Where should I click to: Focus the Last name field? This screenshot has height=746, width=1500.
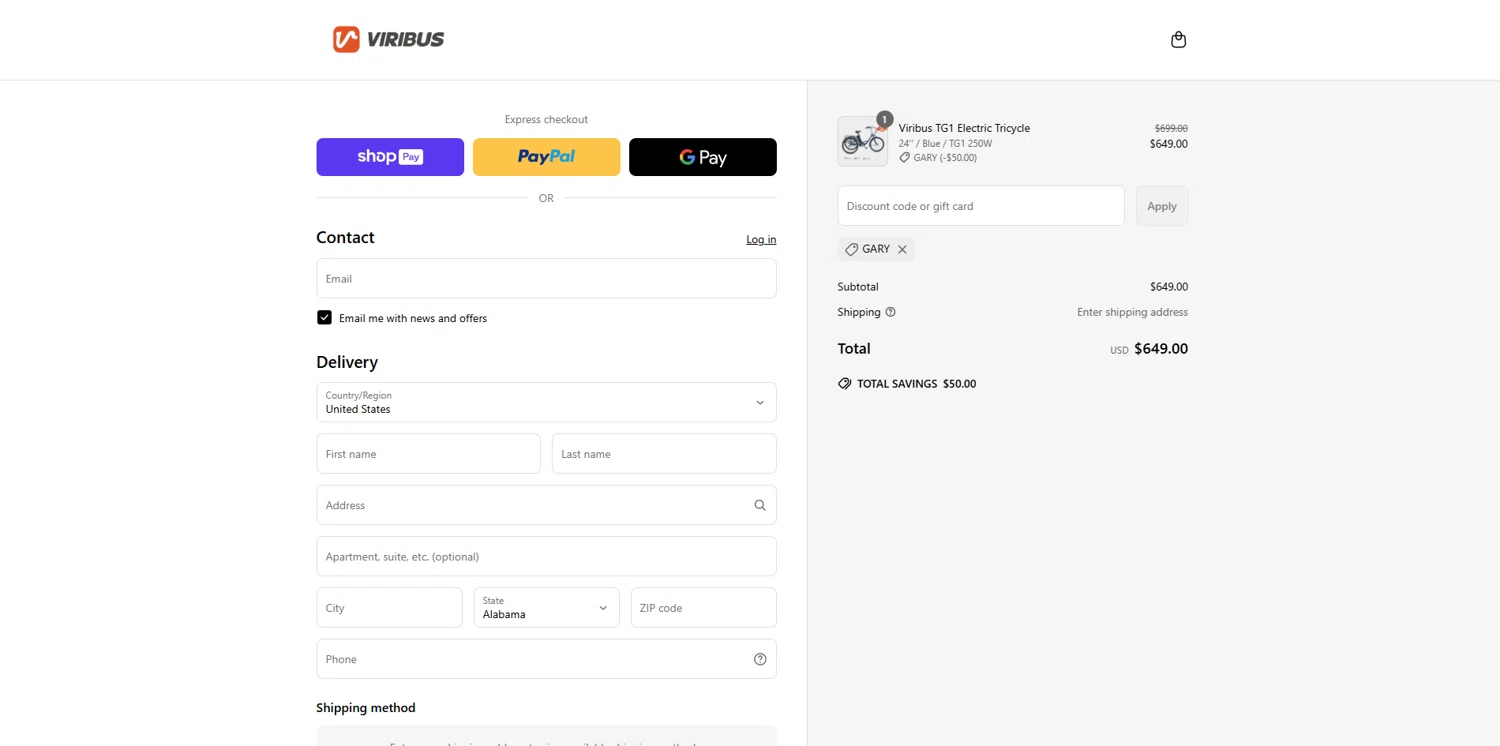pyautogui.click(x=664, y=453)
